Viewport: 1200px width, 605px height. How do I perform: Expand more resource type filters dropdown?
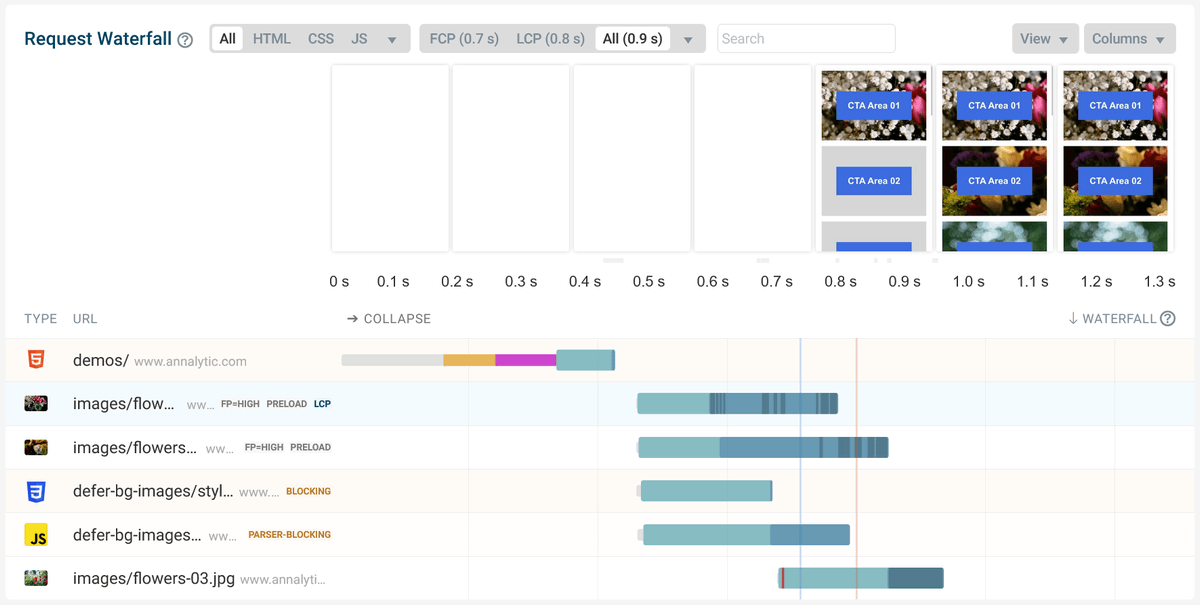(x=392, y=40)
